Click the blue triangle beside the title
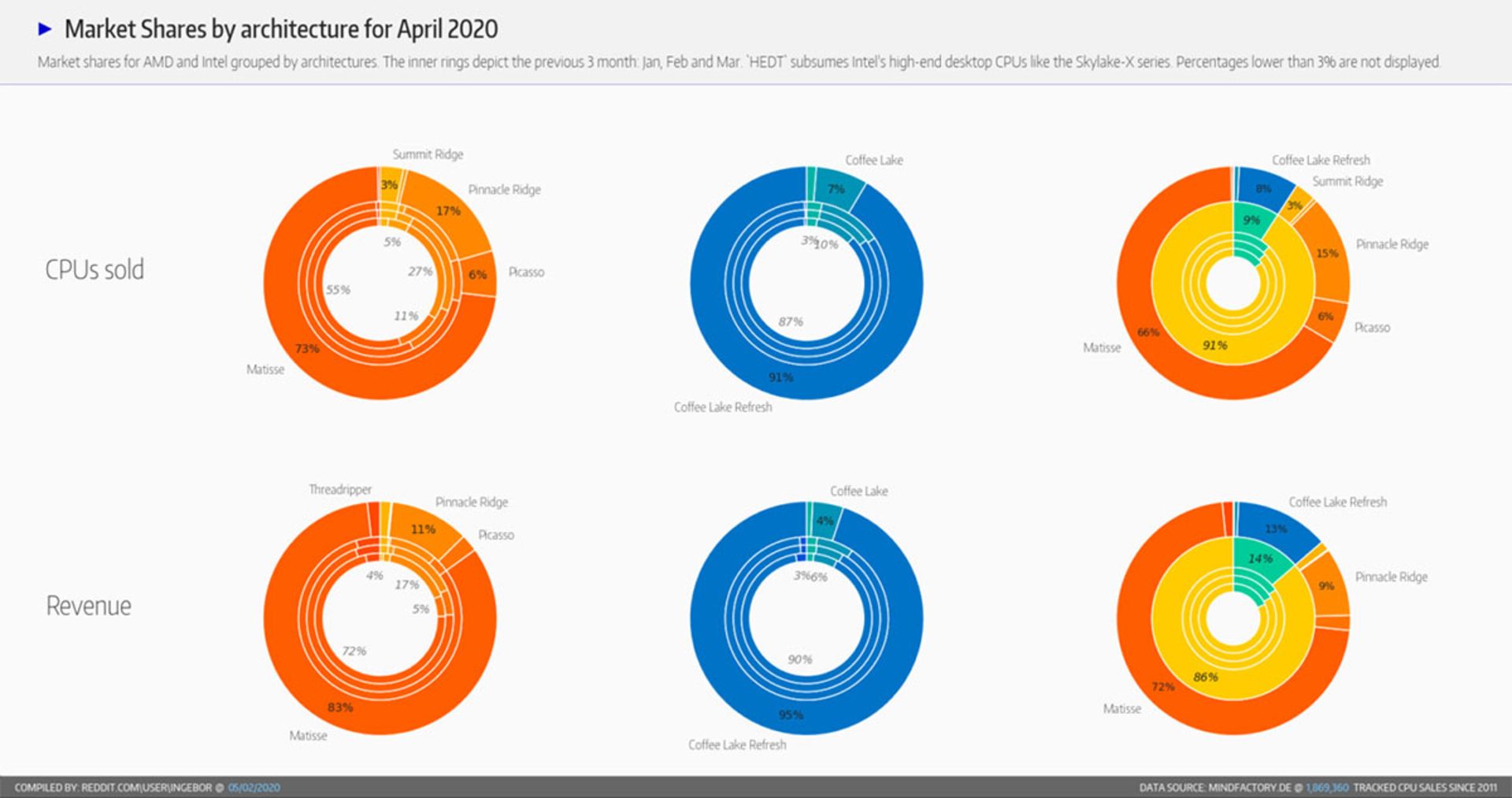 pos(45,29)
